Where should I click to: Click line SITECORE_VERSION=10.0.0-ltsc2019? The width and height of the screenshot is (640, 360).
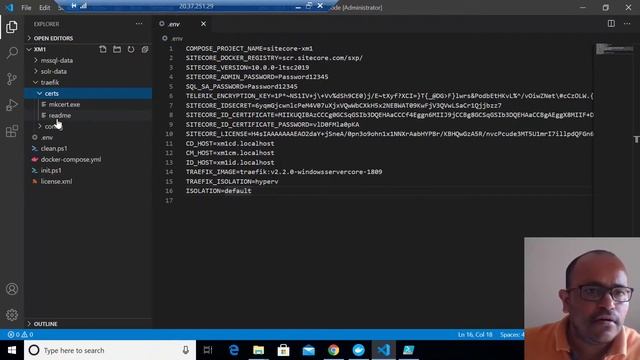247,67
